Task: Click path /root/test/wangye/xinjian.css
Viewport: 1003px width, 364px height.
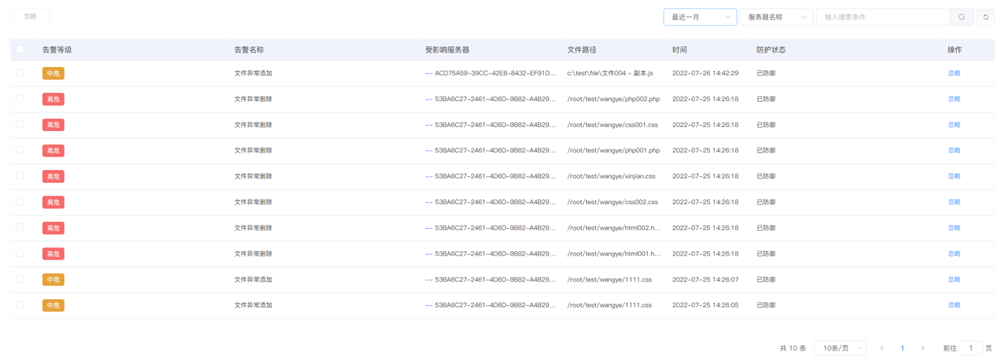Action: [x=611, y=176]
